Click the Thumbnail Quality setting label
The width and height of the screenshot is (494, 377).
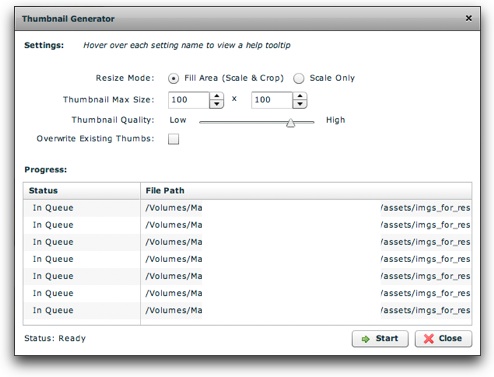point(113,120)
